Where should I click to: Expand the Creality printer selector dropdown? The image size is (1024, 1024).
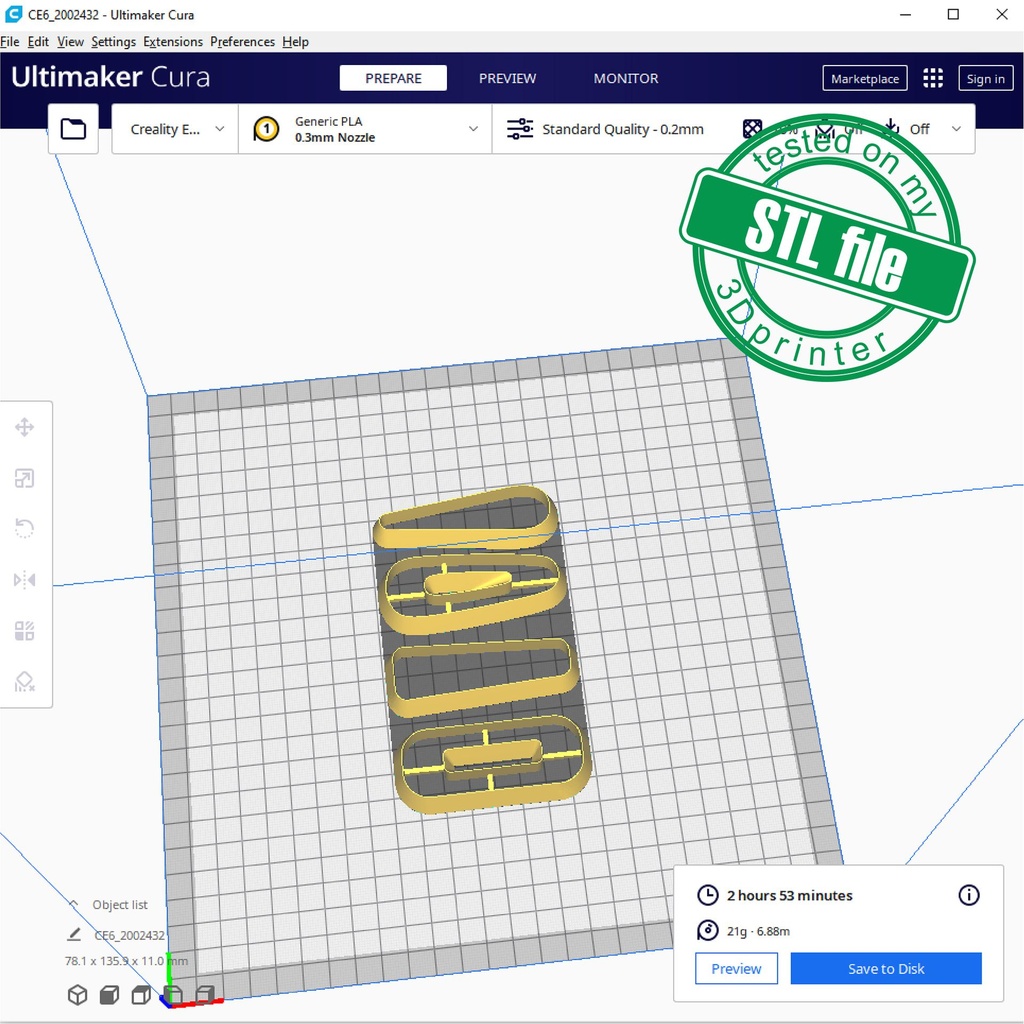[x=175, y=129]
